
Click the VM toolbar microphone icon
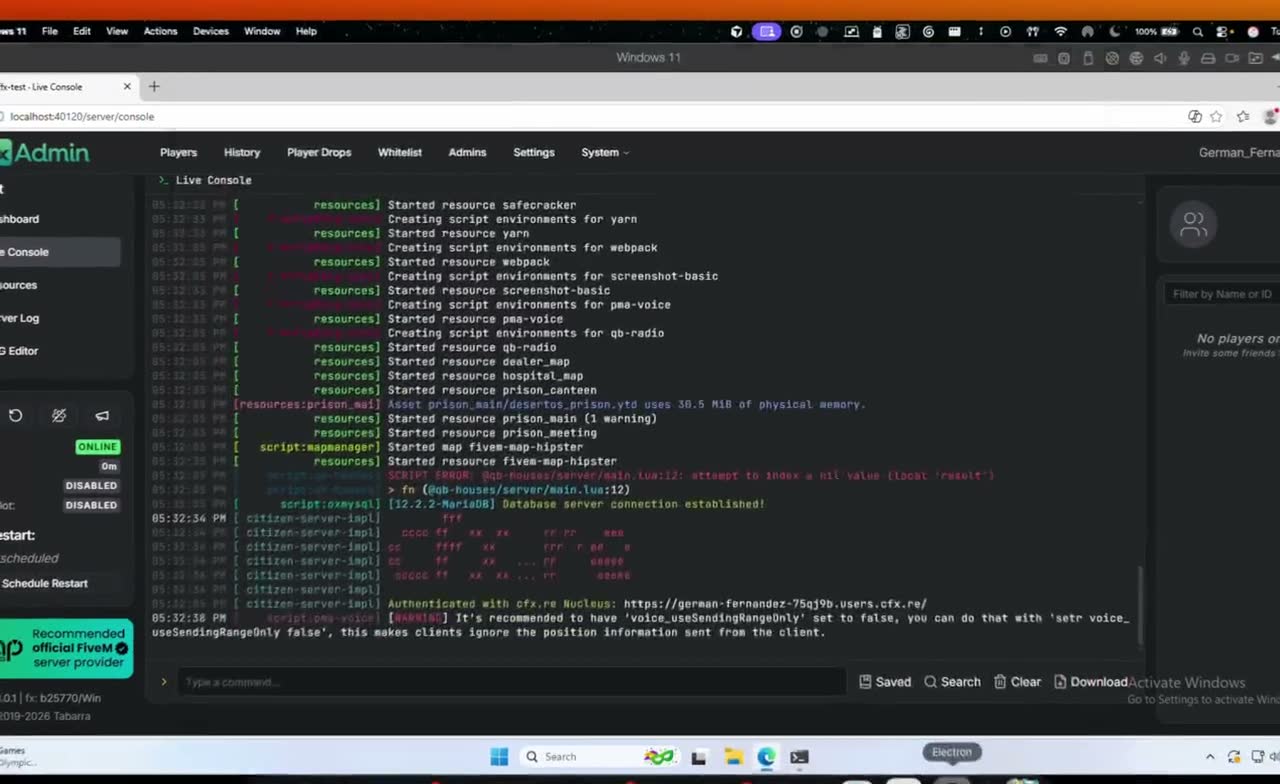(x=1184, y=59)
